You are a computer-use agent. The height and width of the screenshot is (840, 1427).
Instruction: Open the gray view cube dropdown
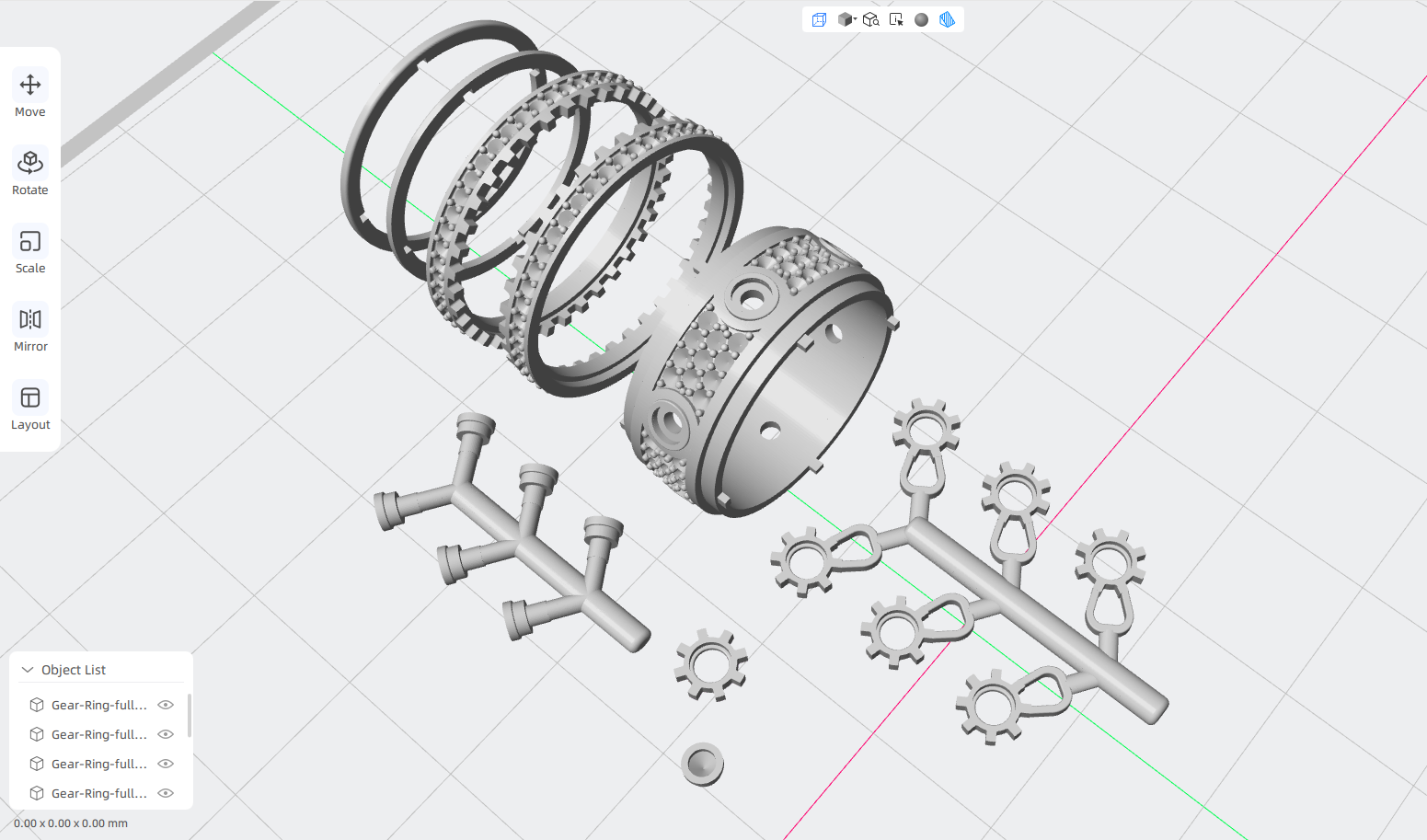(x=846, y=19)
